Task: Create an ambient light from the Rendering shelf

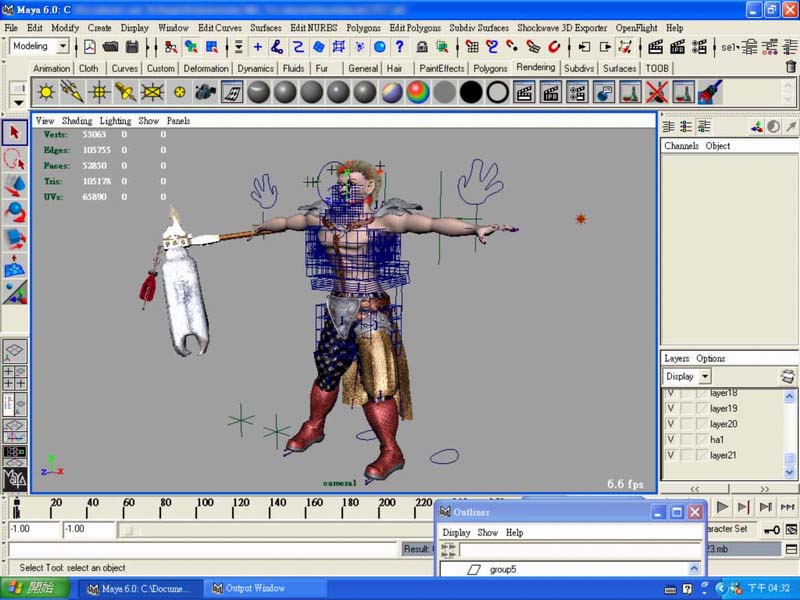Action: (46, 92)
